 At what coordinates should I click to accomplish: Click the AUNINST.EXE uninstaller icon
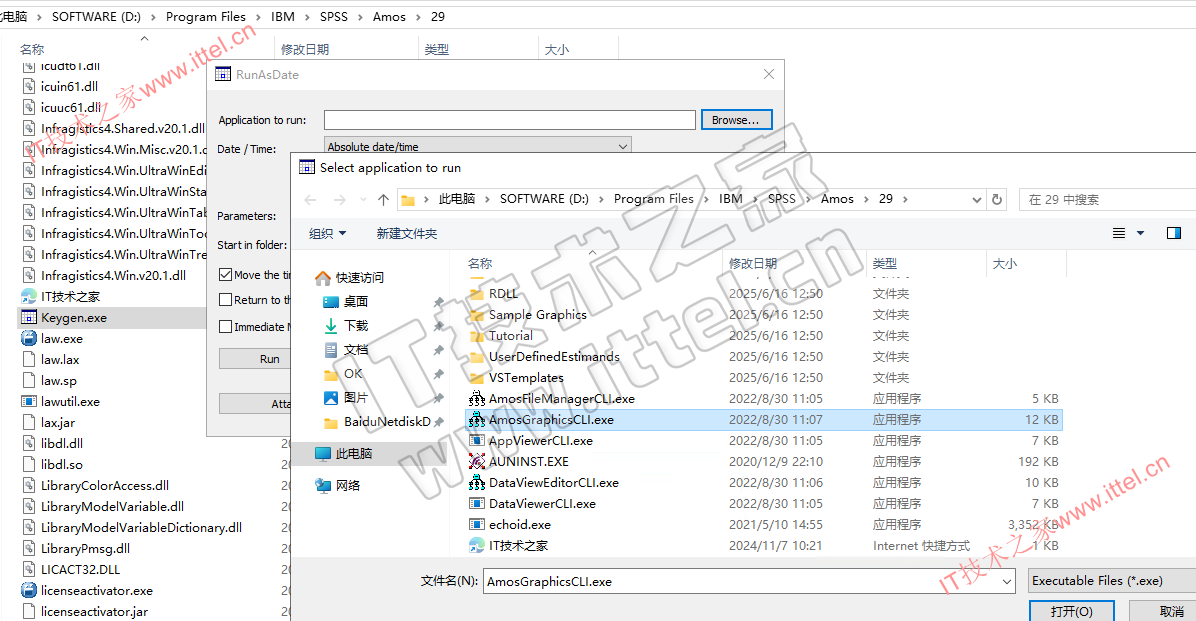click(477, 462)
